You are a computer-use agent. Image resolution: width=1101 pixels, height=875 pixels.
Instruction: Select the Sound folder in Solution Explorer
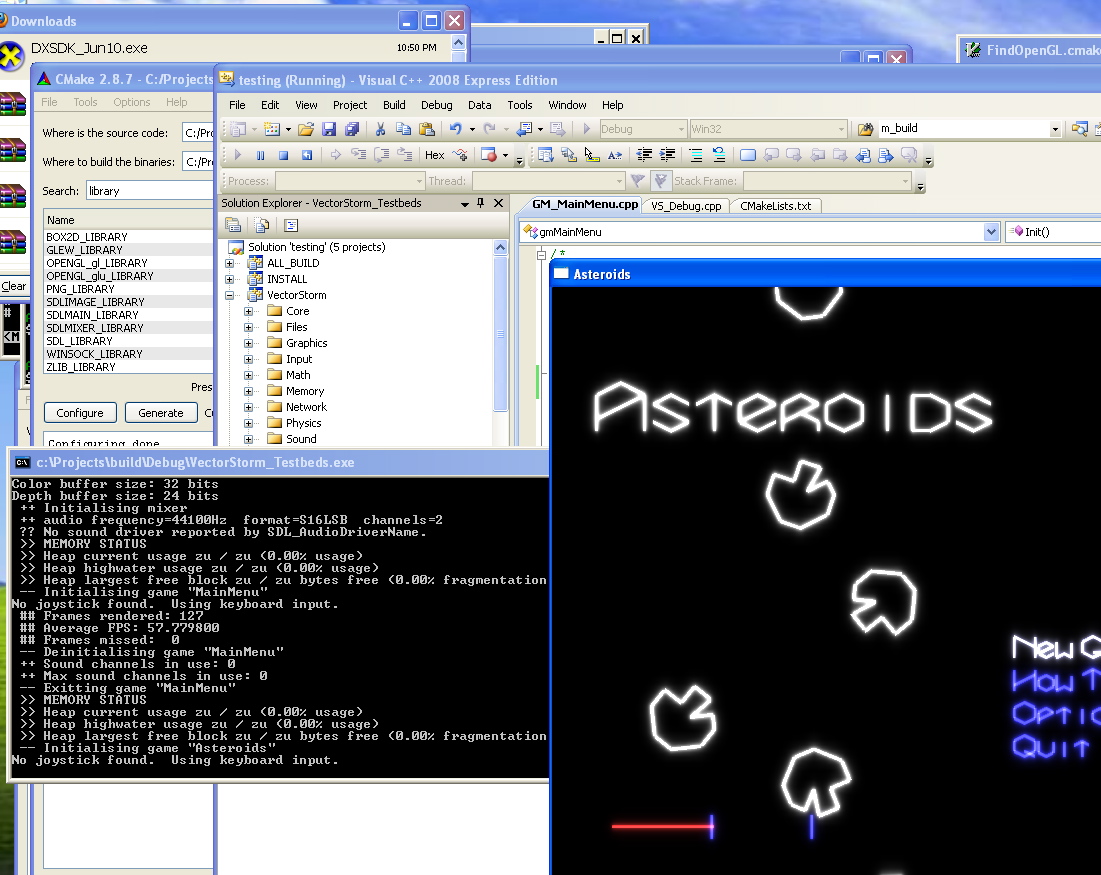point(301,439)
